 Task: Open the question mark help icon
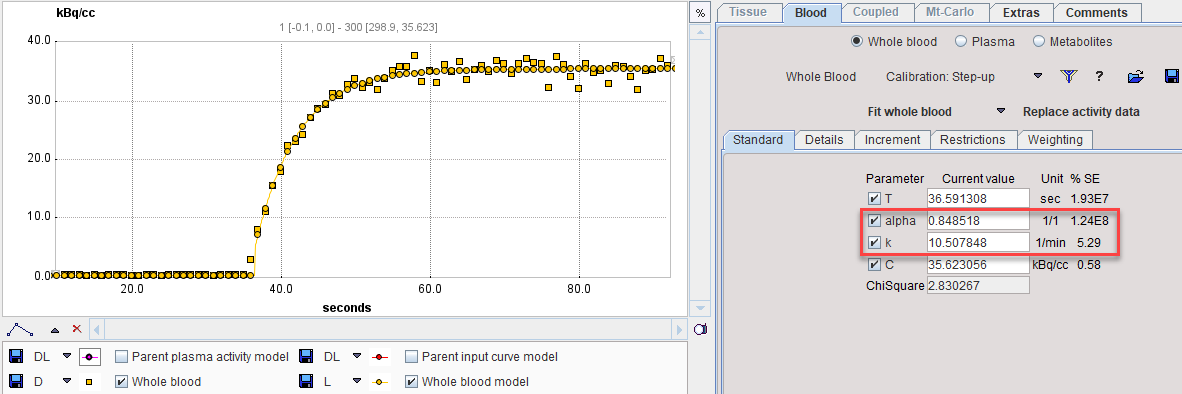coord(1100,76)
